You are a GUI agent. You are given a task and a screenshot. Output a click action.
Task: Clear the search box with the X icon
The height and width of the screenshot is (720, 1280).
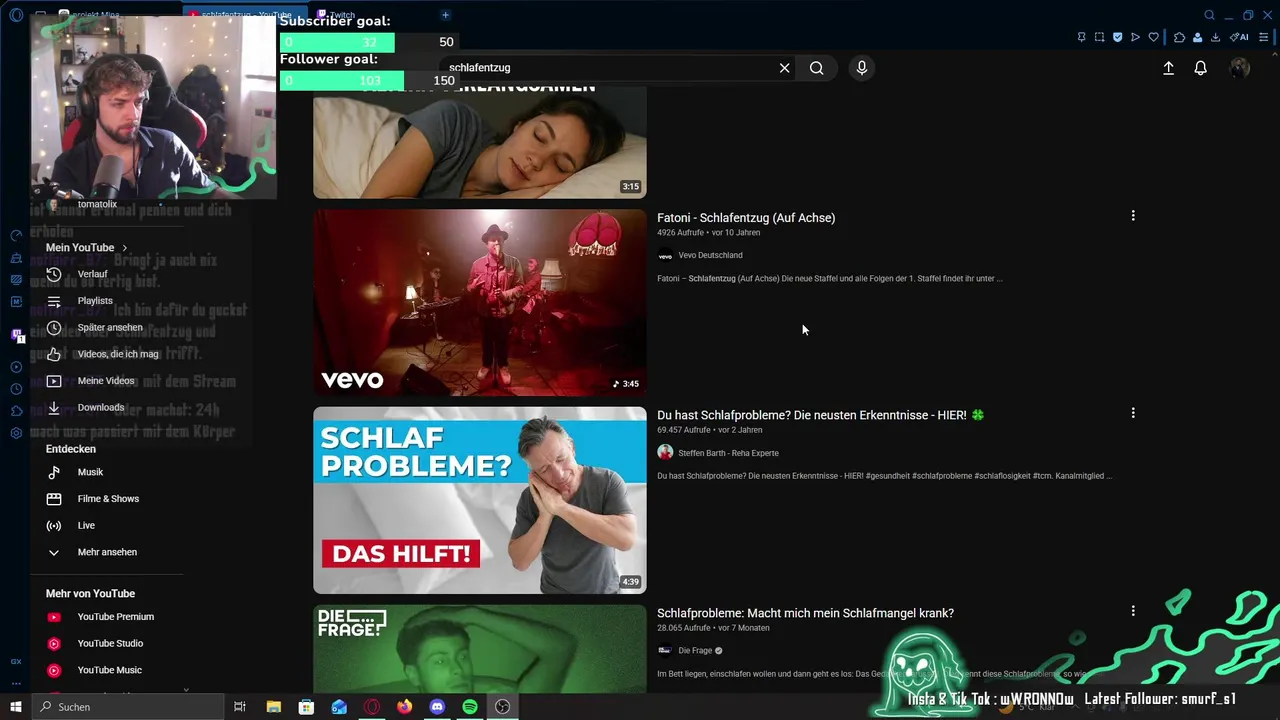coord(784,68)
